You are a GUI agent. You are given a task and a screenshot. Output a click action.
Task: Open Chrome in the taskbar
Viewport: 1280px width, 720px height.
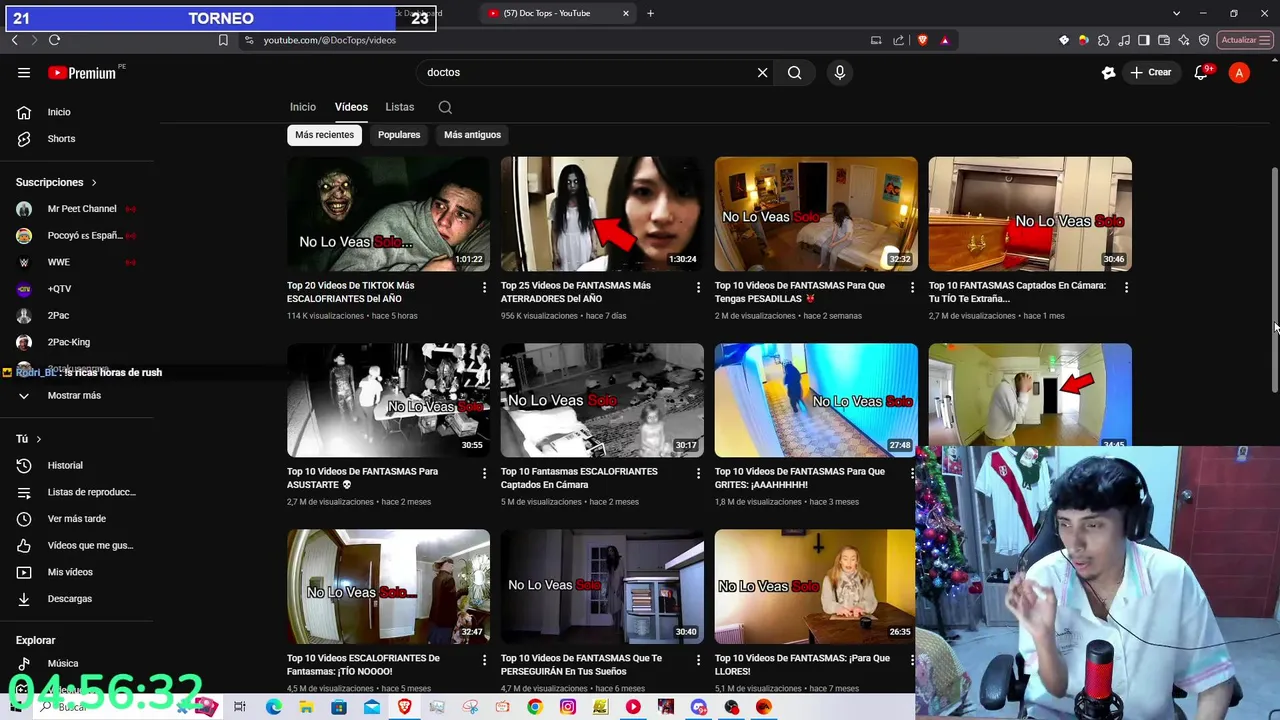535,707
